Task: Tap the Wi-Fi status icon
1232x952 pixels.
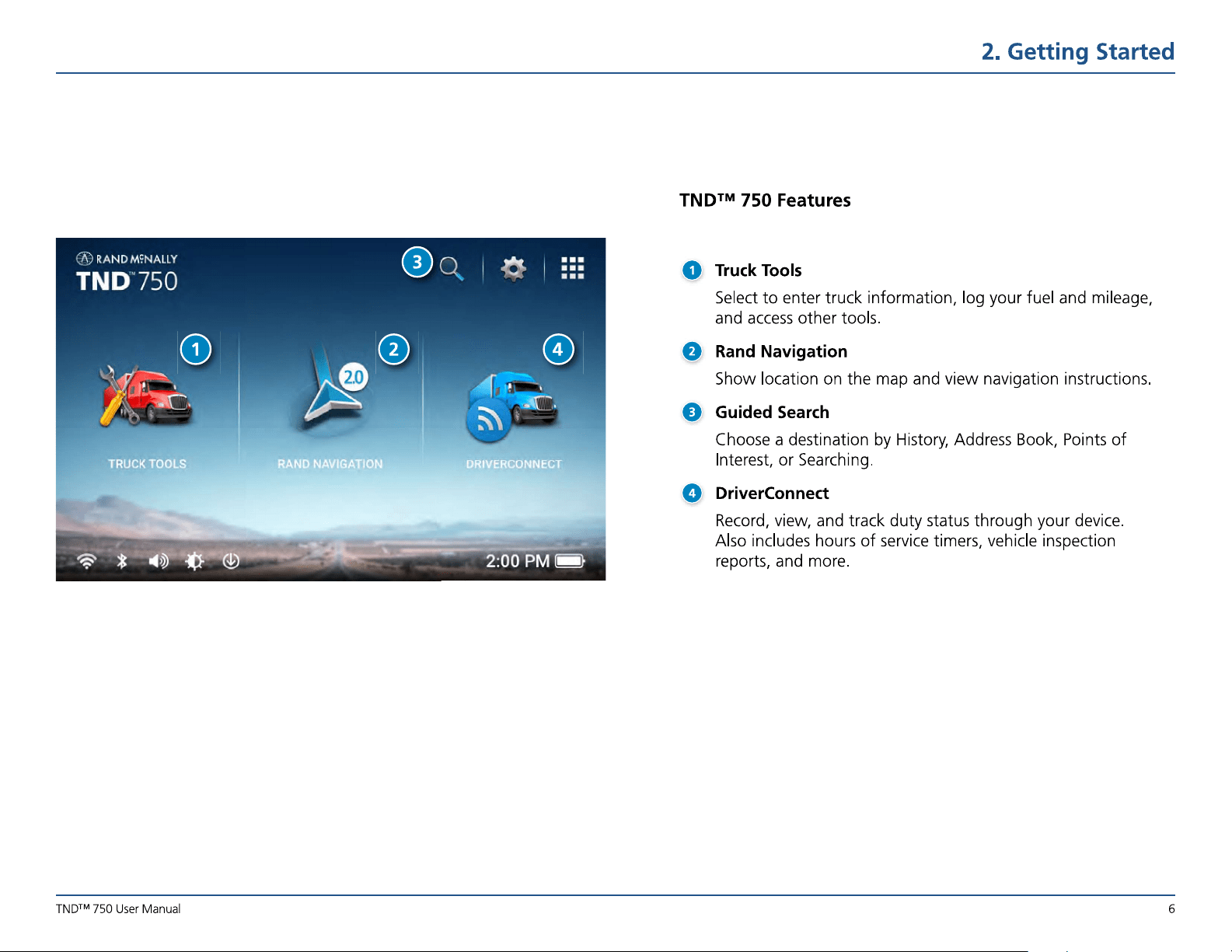Action: (x=86, y=561)
